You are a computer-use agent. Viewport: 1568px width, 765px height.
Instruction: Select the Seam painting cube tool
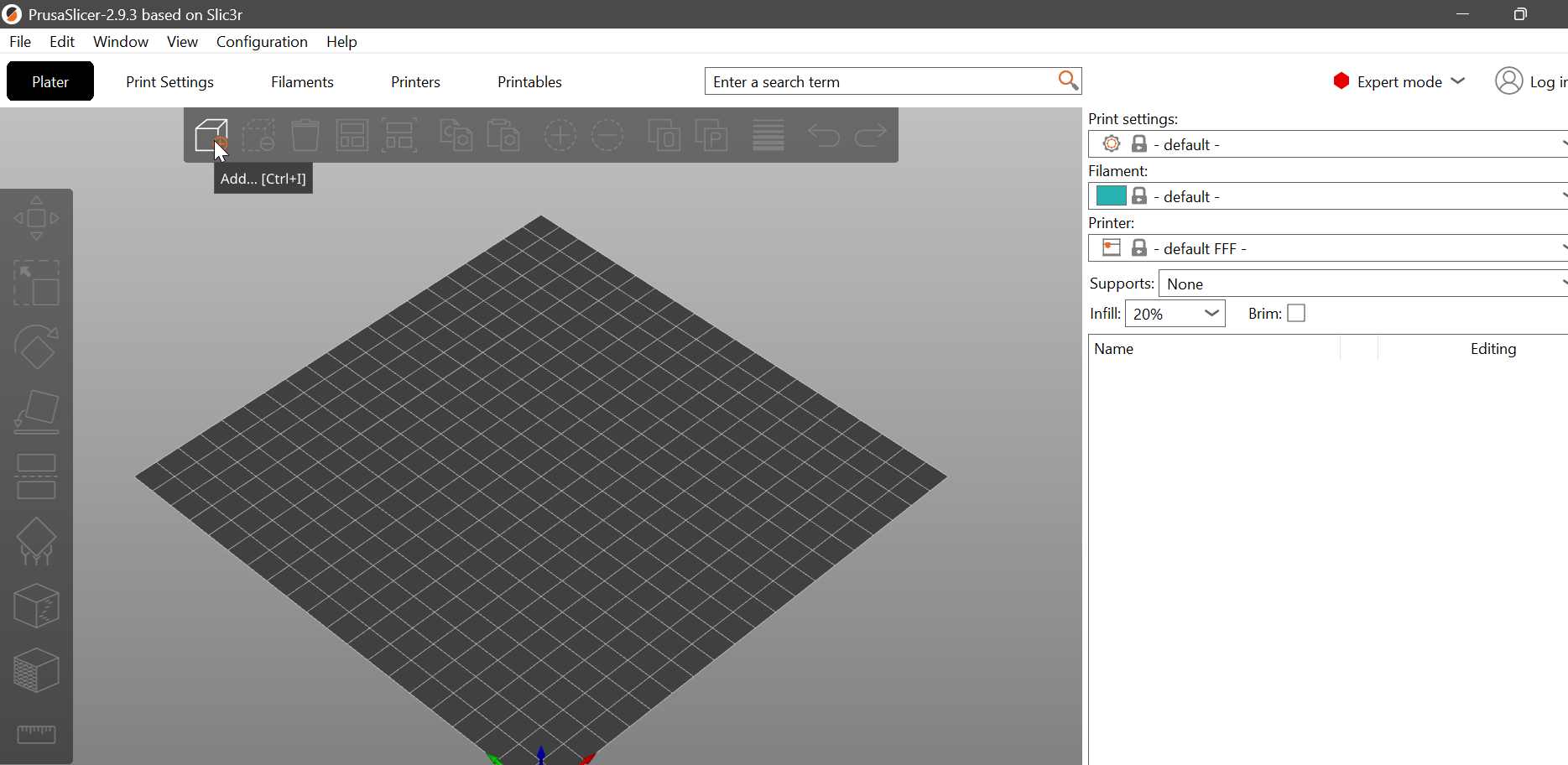pos(37,606)
